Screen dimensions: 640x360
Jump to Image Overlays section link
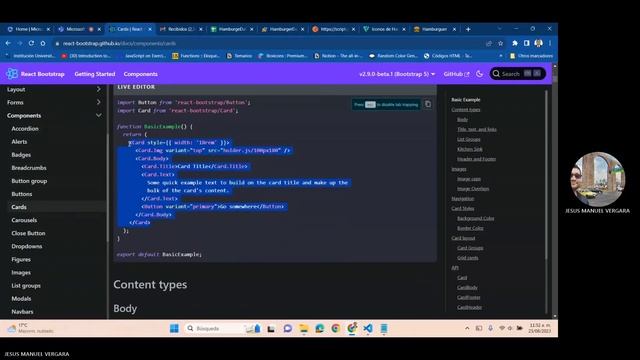click(x=473, y=189)
